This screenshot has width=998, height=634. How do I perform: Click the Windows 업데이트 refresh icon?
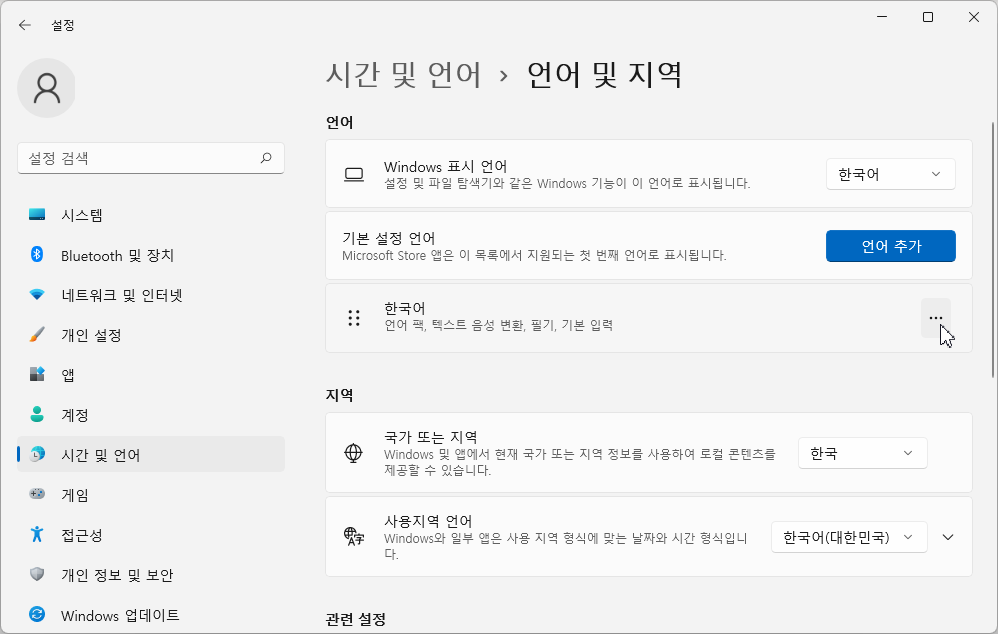point(37,614)
